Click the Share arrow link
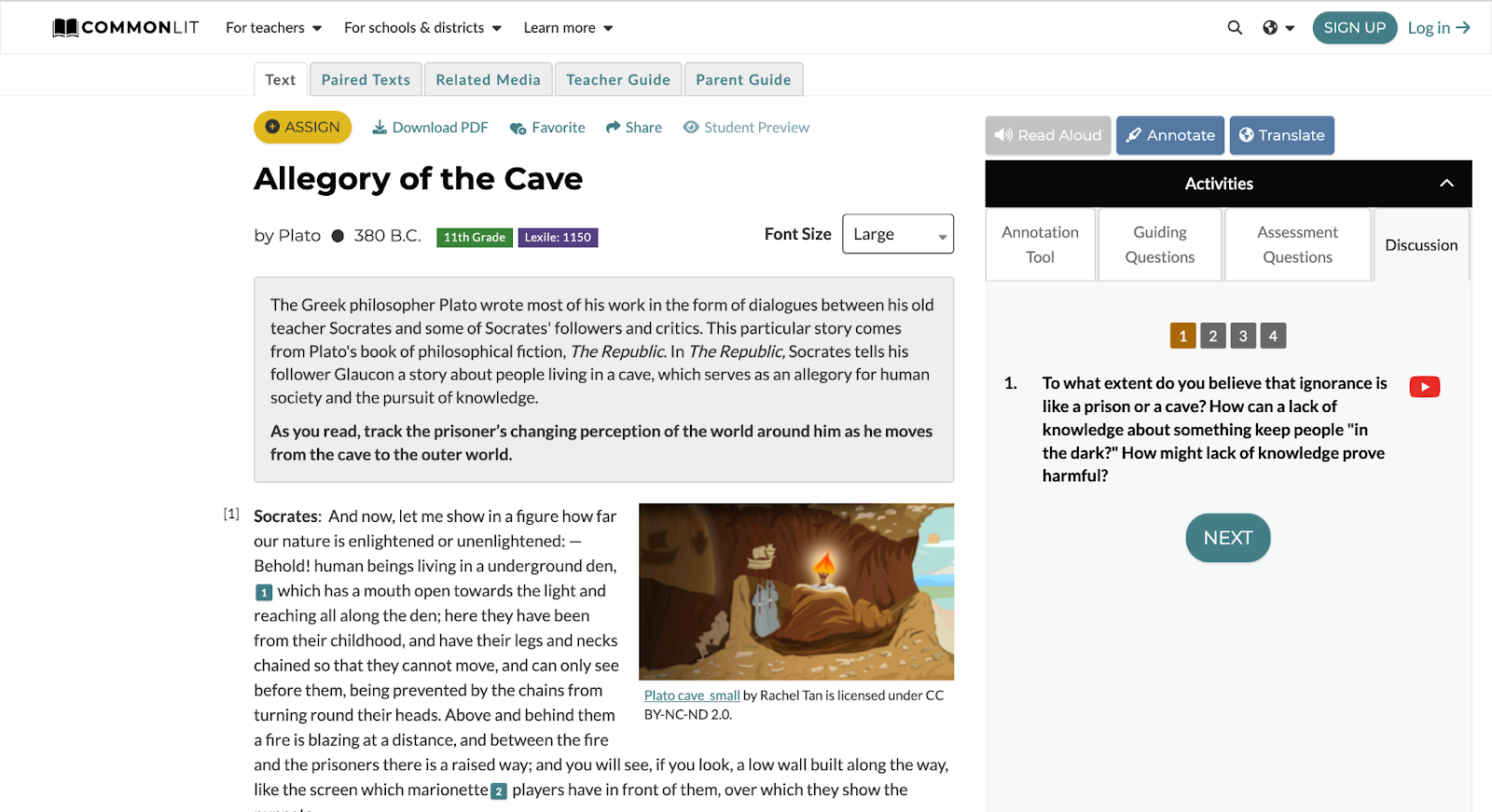Image resolution: width=1492 pixels, height=812 pixels. (634, 128)
